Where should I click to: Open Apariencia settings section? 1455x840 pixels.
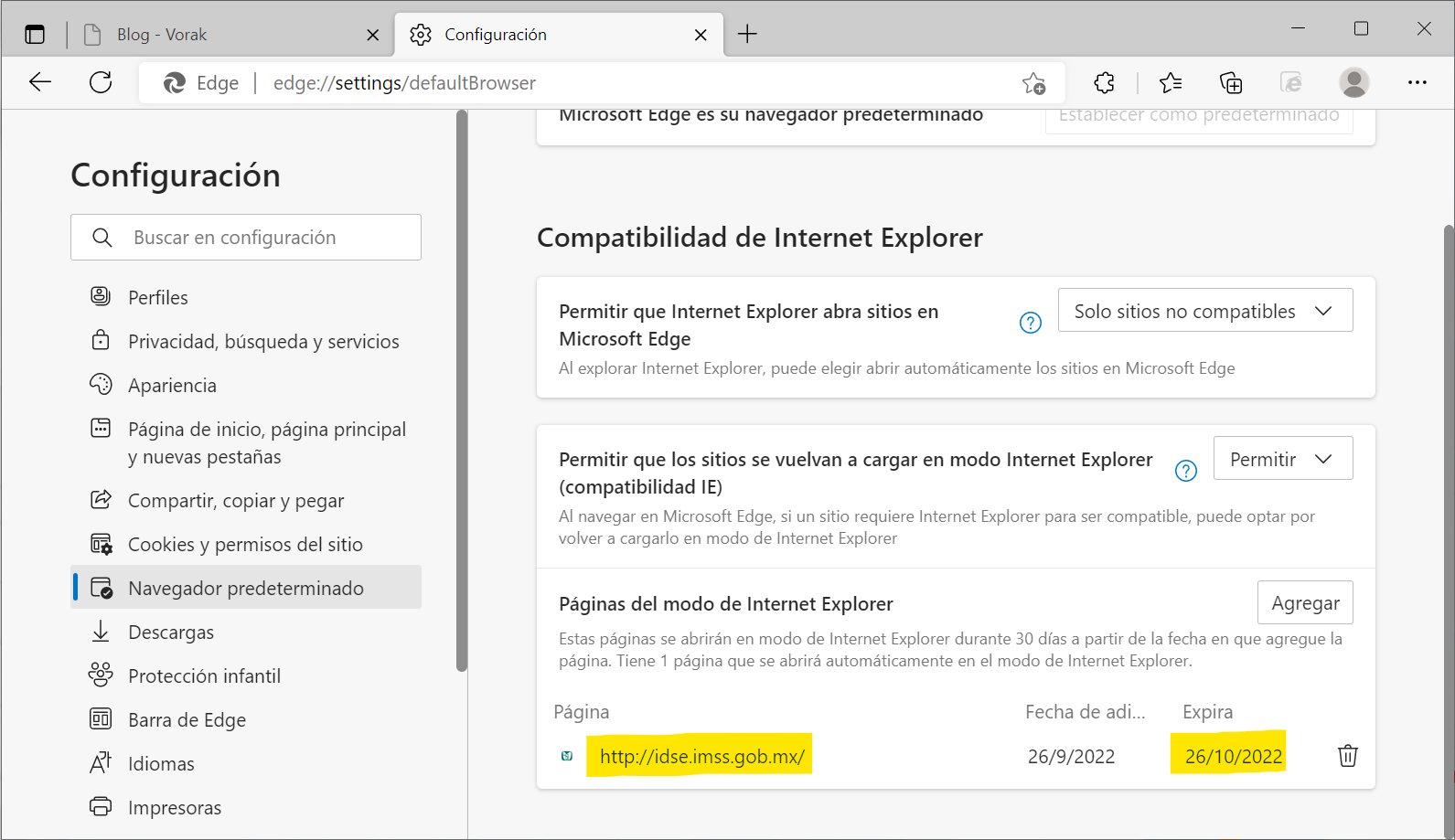246,386
